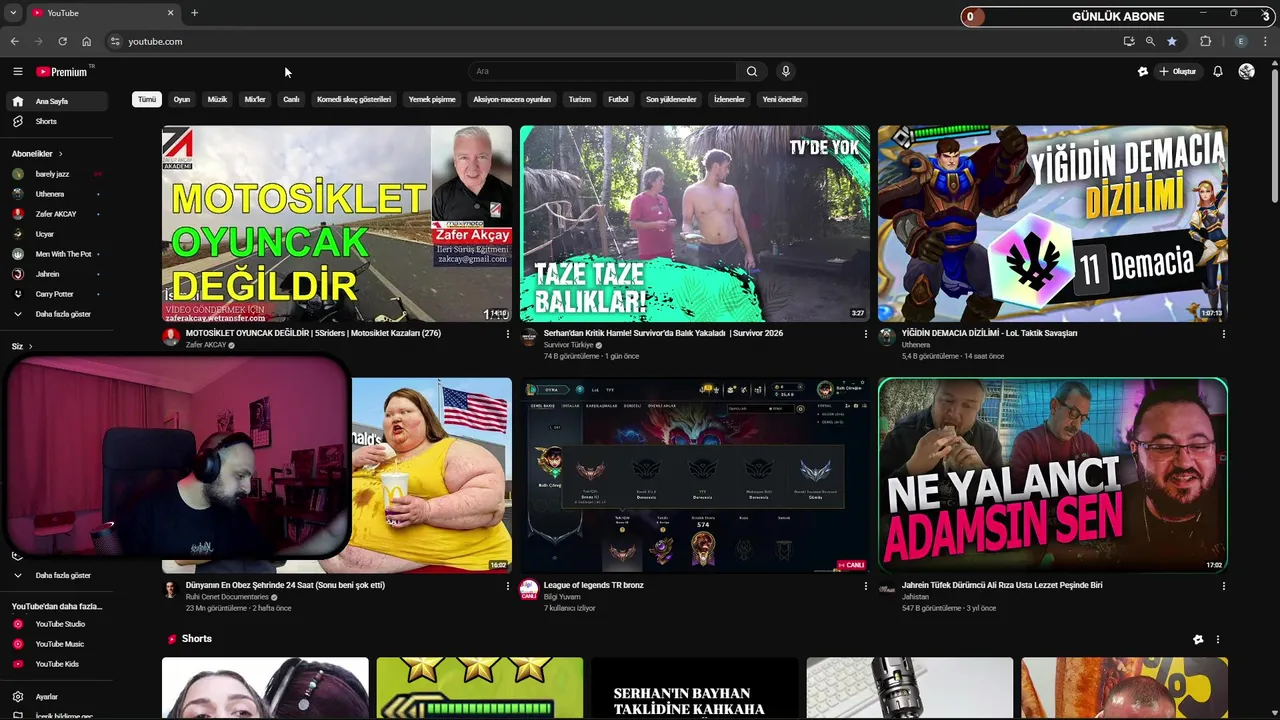Open YouTube Studio from sidebar
The height and width of the screenshot is (720, 1280).
point(58,624)
